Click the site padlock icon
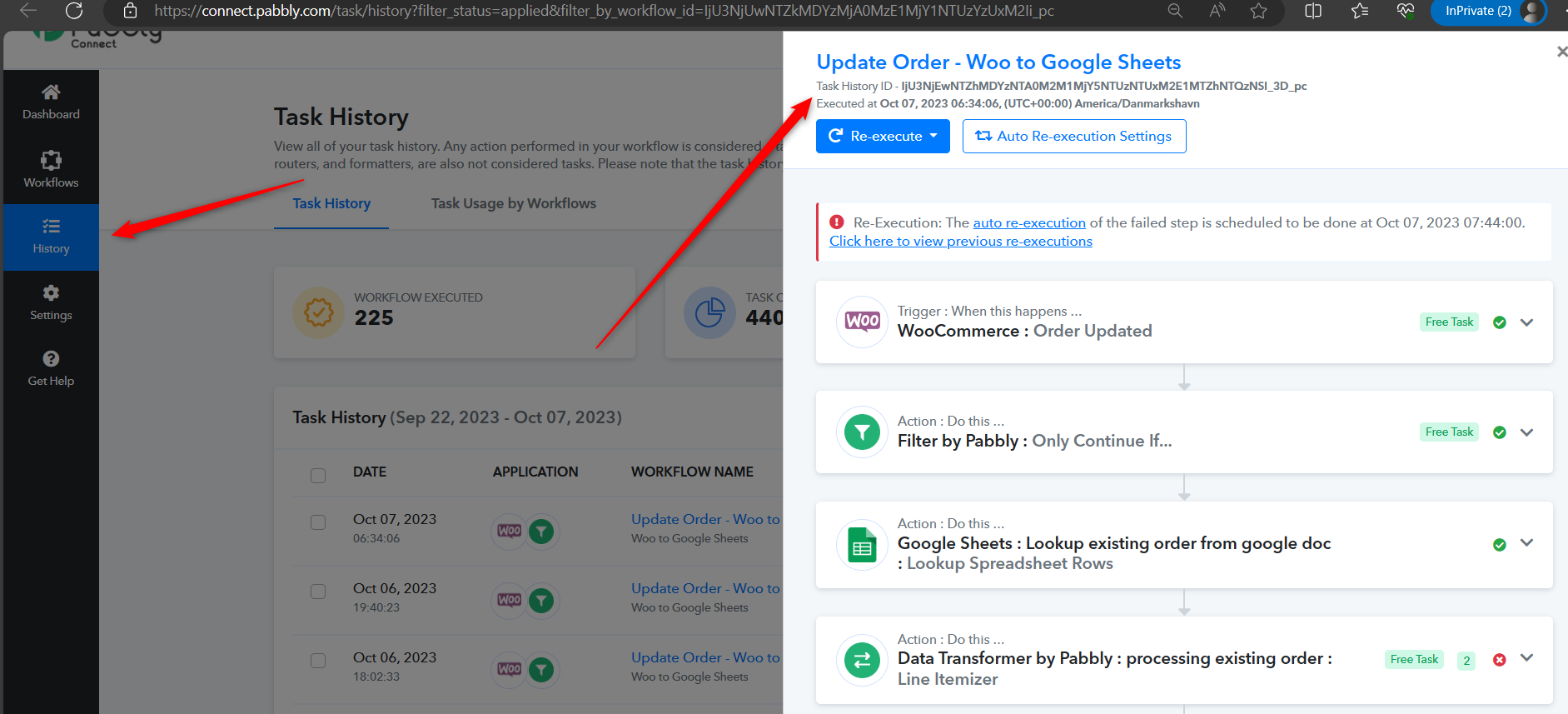The image size is (1568, 714). [130, 11]
